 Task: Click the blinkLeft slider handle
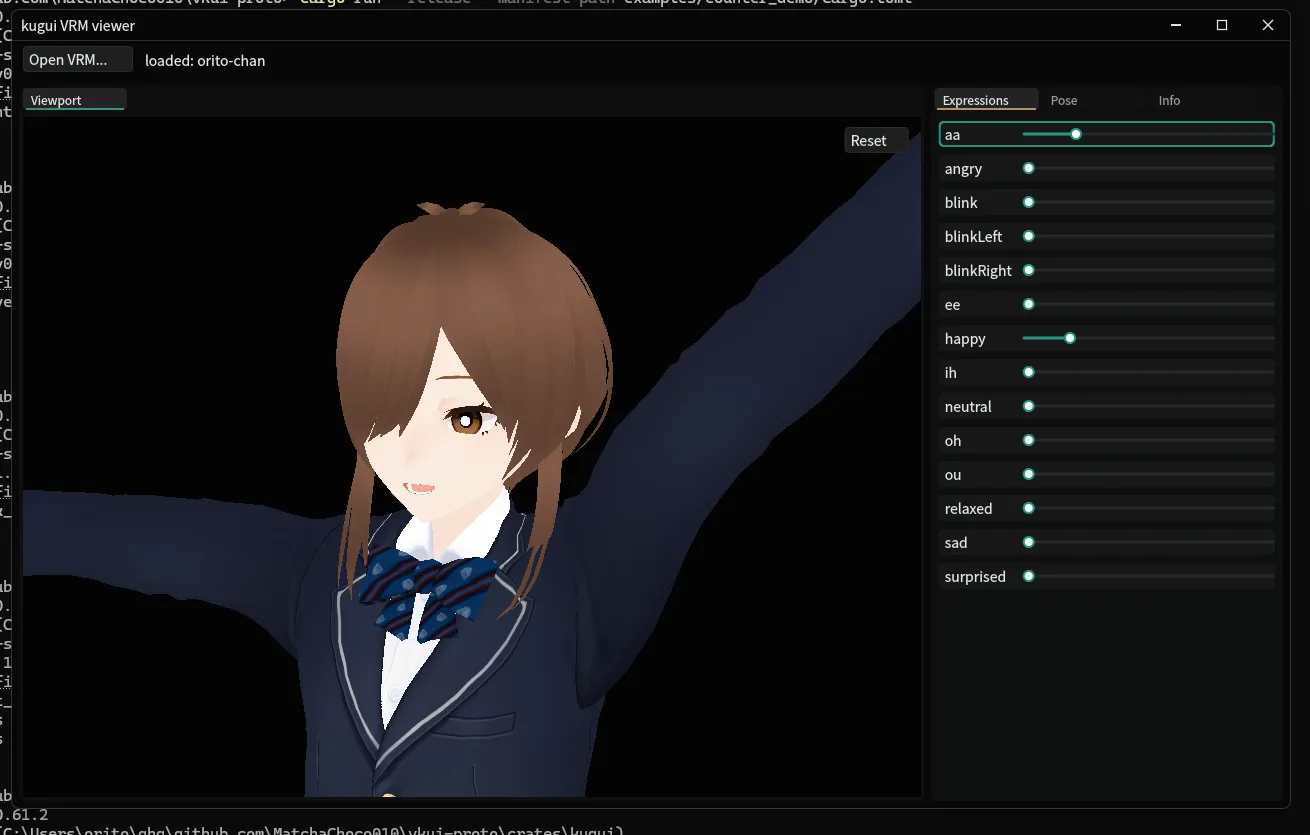pyautogui.click(x=1028, y=237)
